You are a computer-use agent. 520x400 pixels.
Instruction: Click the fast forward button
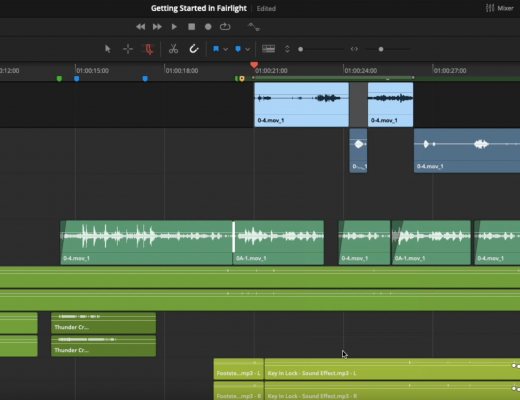coord(157,27)
